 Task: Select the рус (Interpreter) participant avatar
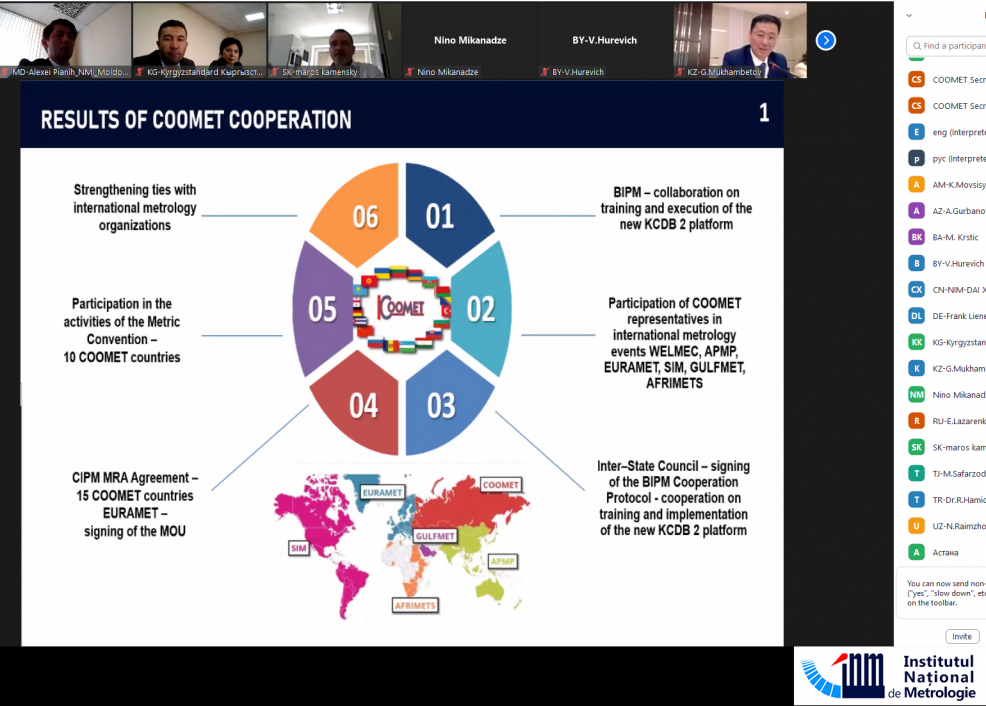[x=916, y=158]
